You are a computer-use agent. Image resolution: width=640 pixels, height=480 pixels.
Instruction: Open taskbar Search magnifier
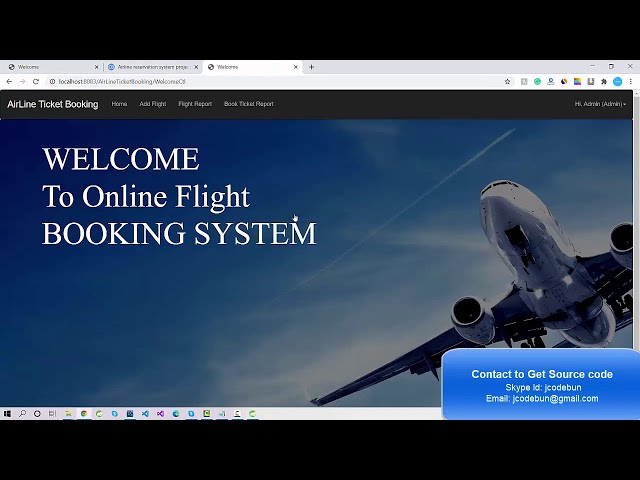point(22,413)
